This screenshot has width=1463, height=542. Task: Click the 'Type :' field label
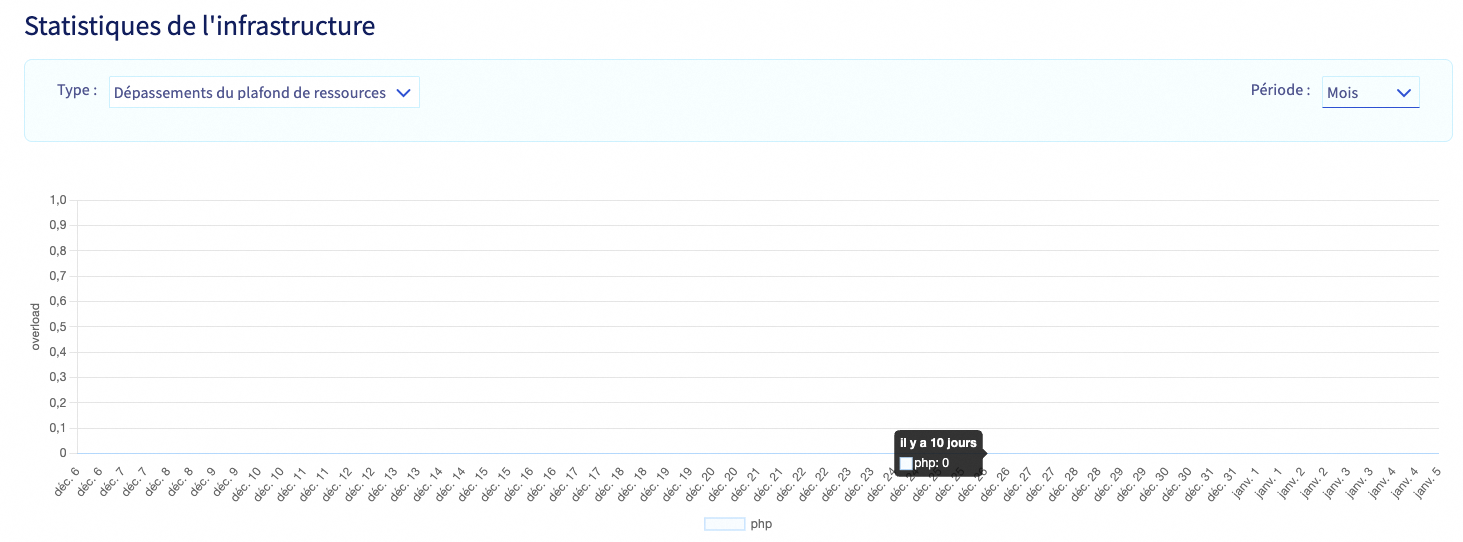click(x=77, y=90)
